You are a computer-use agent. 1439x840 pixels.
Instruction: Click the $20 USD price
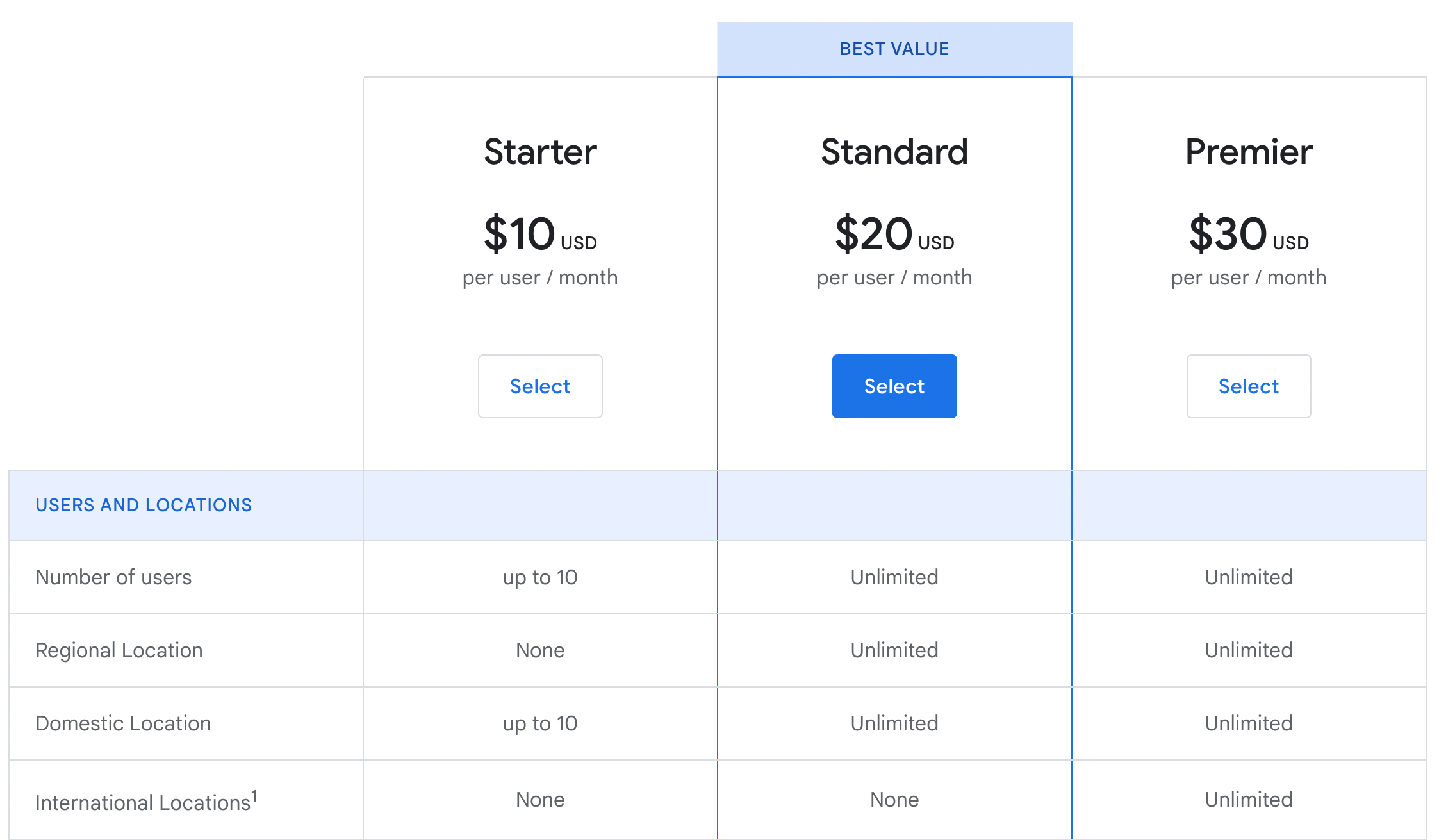[894, 234]
